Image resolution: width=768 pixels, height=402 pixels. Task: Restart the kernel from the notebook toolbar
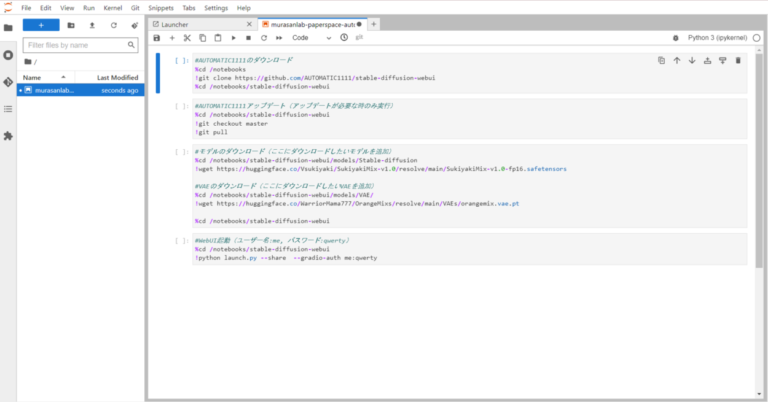pyautogui.click(x=264, y=38)
